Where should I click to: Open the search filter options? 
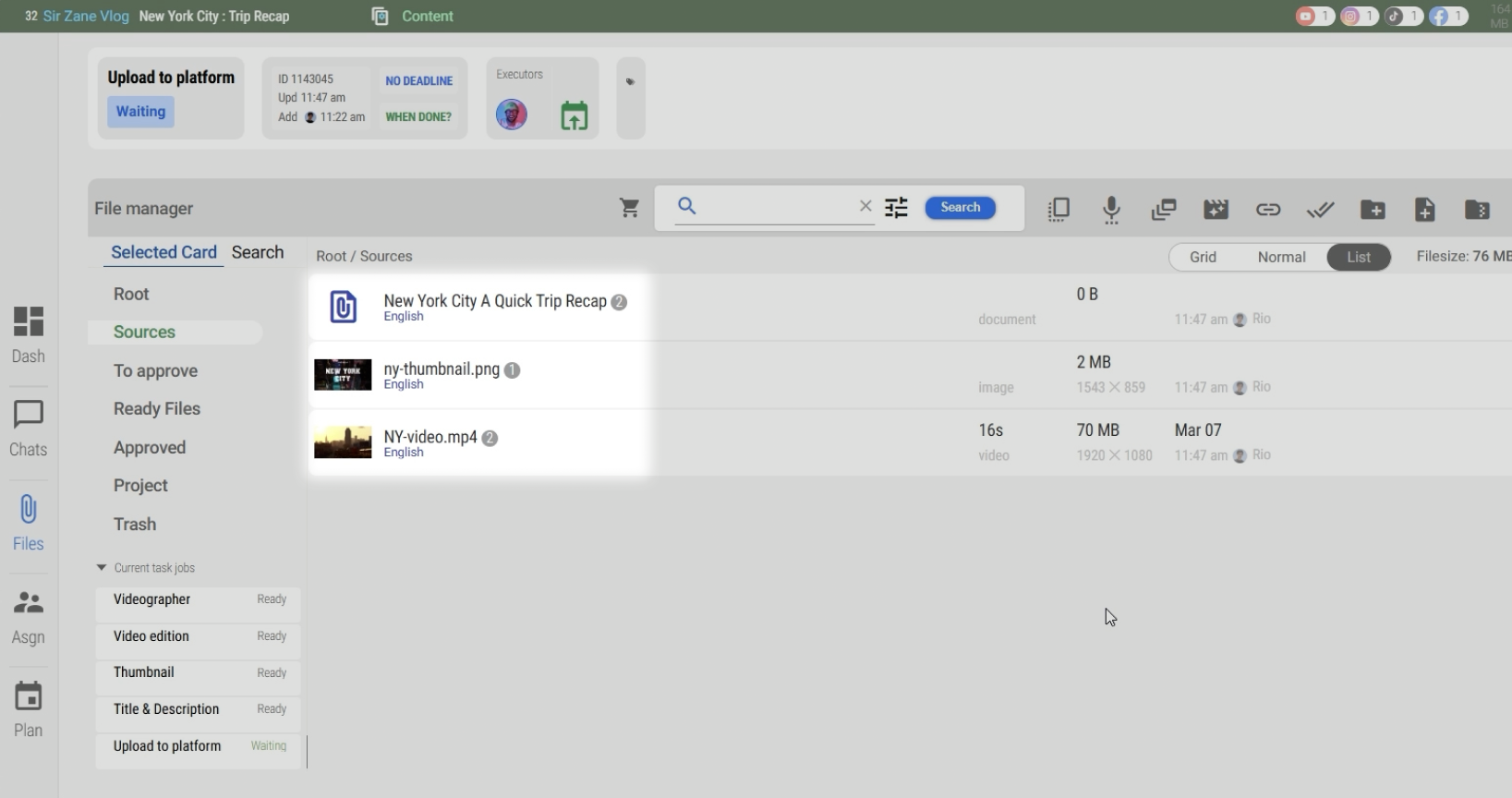click(896, 208)
